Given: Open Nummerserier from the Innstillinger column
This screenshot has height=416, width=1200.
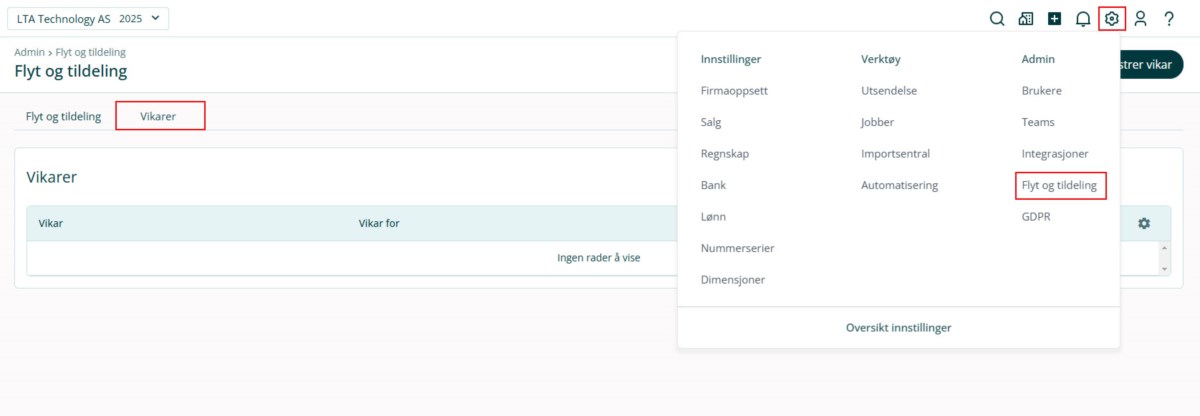Looking at the screenshot, I should (737, 248).
